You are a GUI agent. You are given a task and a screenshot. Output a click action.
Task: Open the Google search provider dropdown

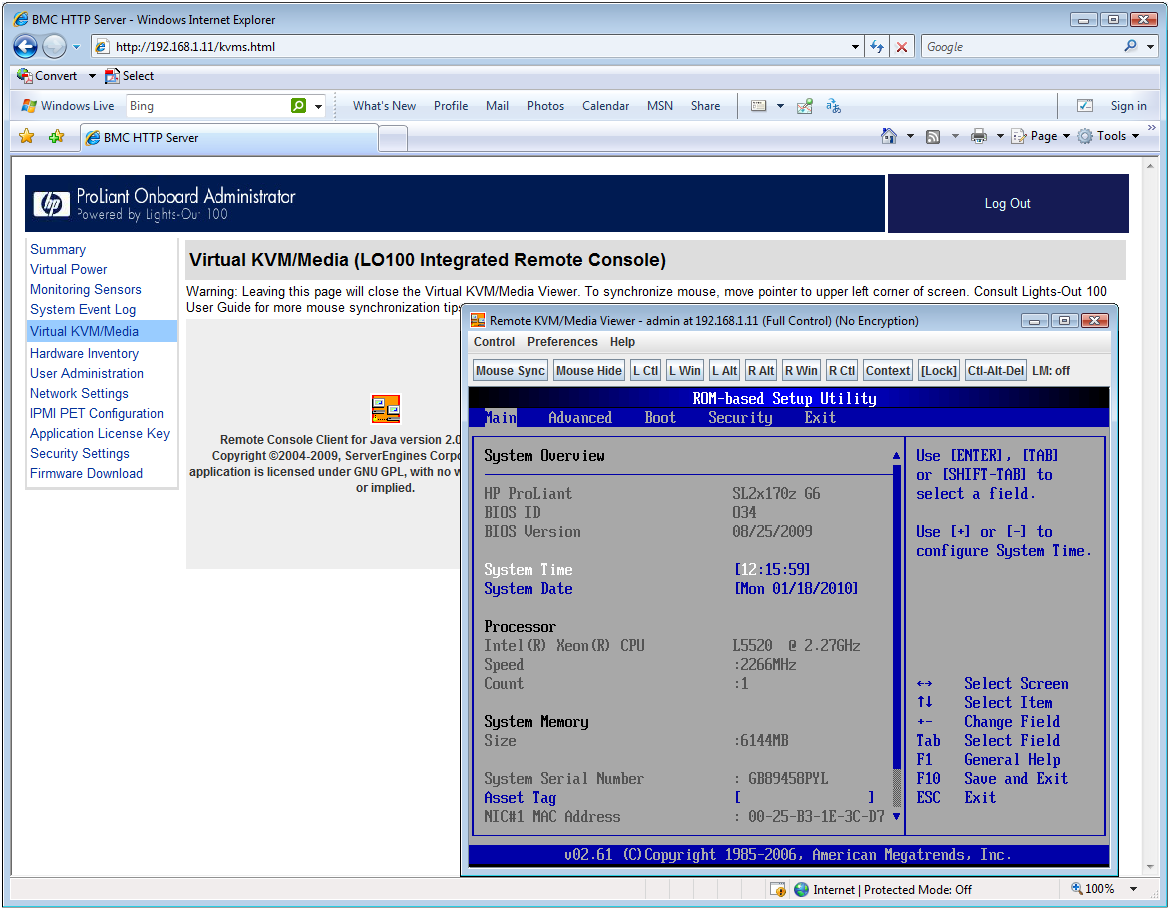point(1151,47)
